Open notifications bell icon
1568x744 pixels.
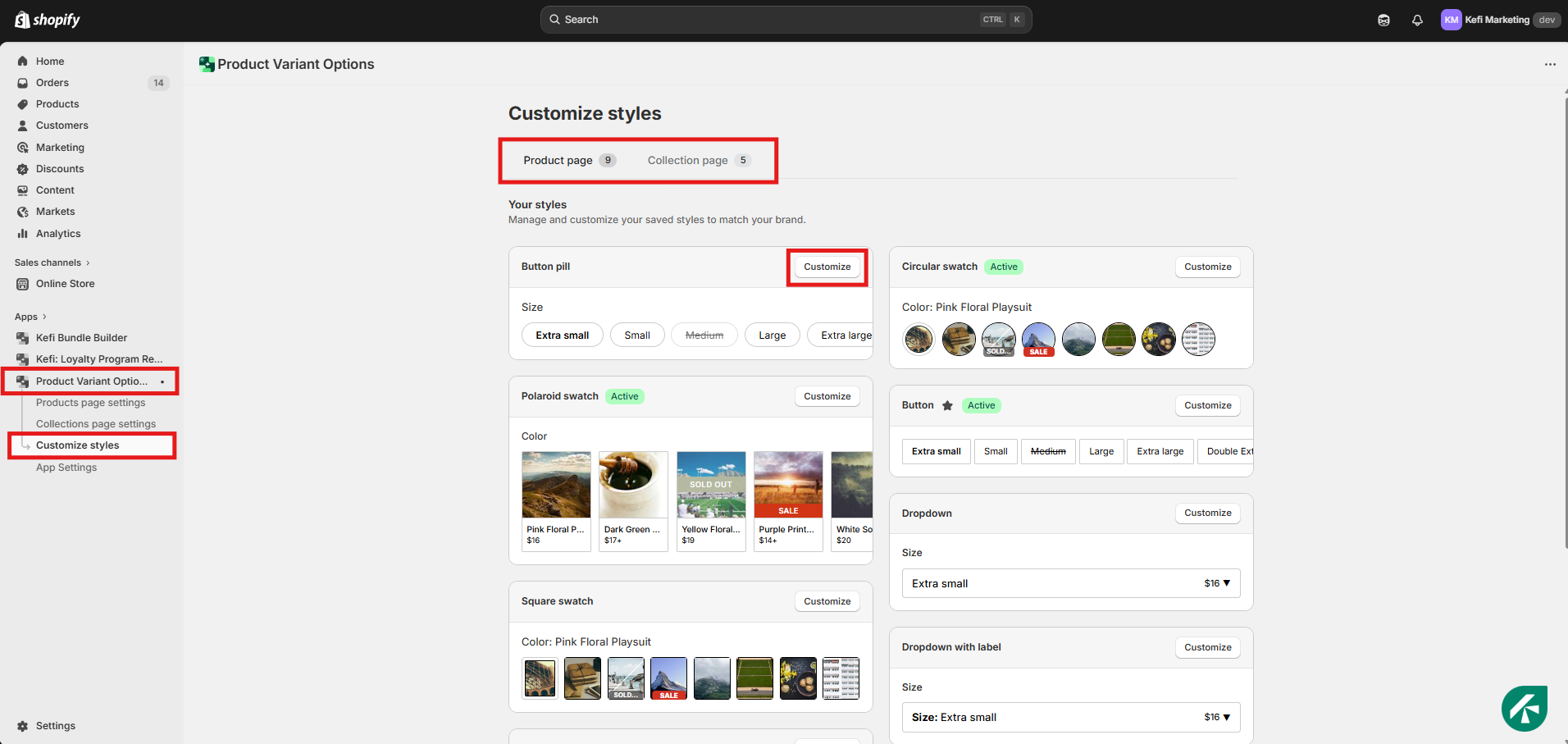click(1417, 20)
